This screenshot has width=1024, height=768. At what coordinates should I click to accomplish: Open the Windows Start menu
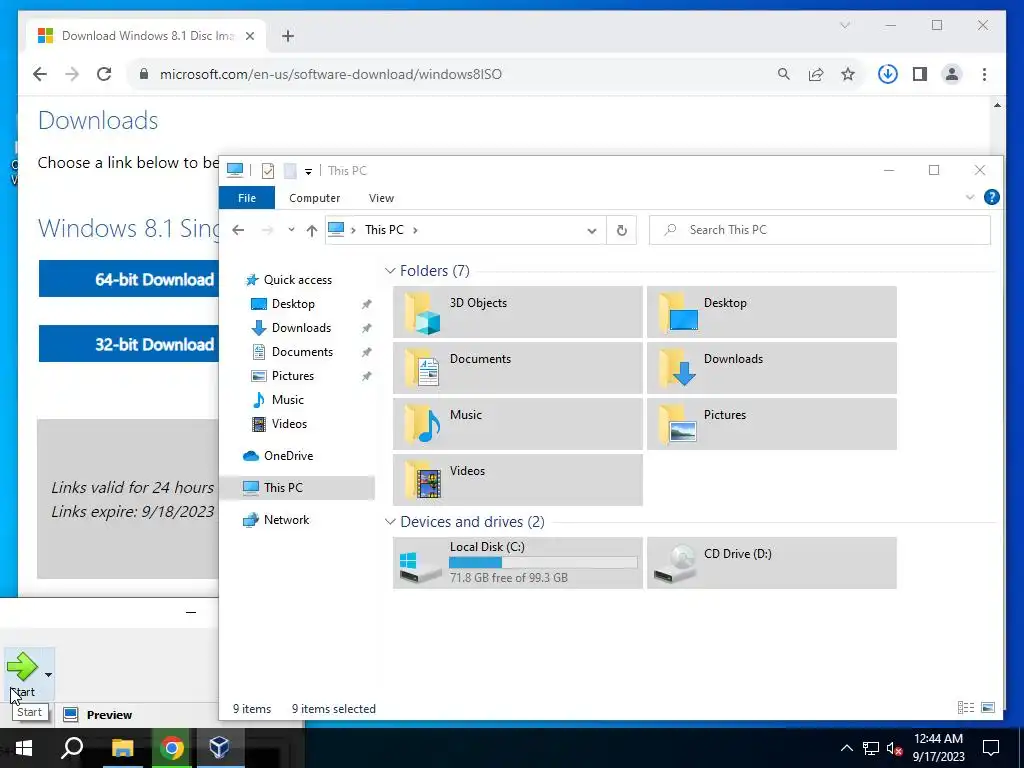click(24, 748)
